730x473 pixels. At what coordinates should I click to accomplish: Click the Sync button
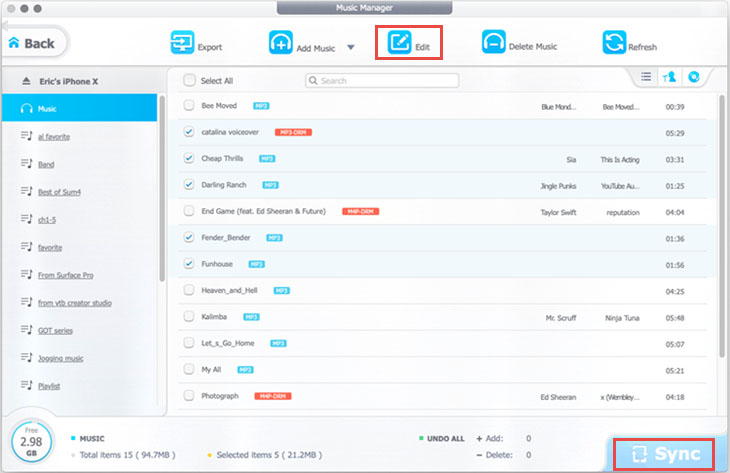(664, 453)
